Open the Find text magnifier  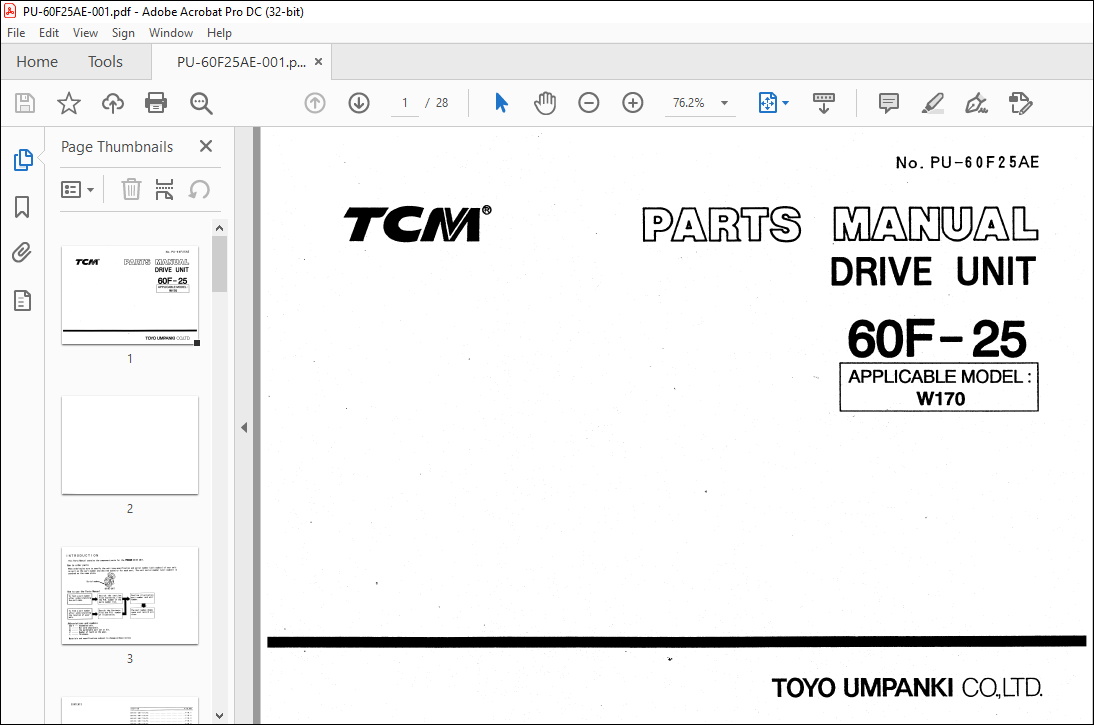(x=201, y=103)
